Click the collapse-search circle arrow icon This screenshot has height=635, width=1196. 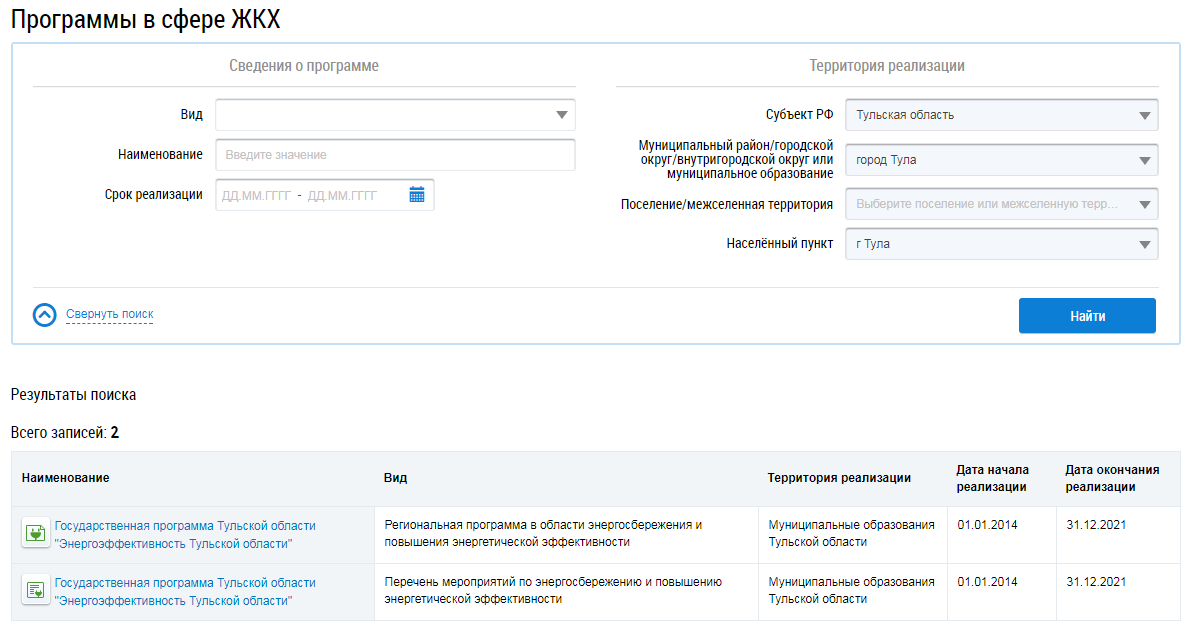click(x=45, y=315)
